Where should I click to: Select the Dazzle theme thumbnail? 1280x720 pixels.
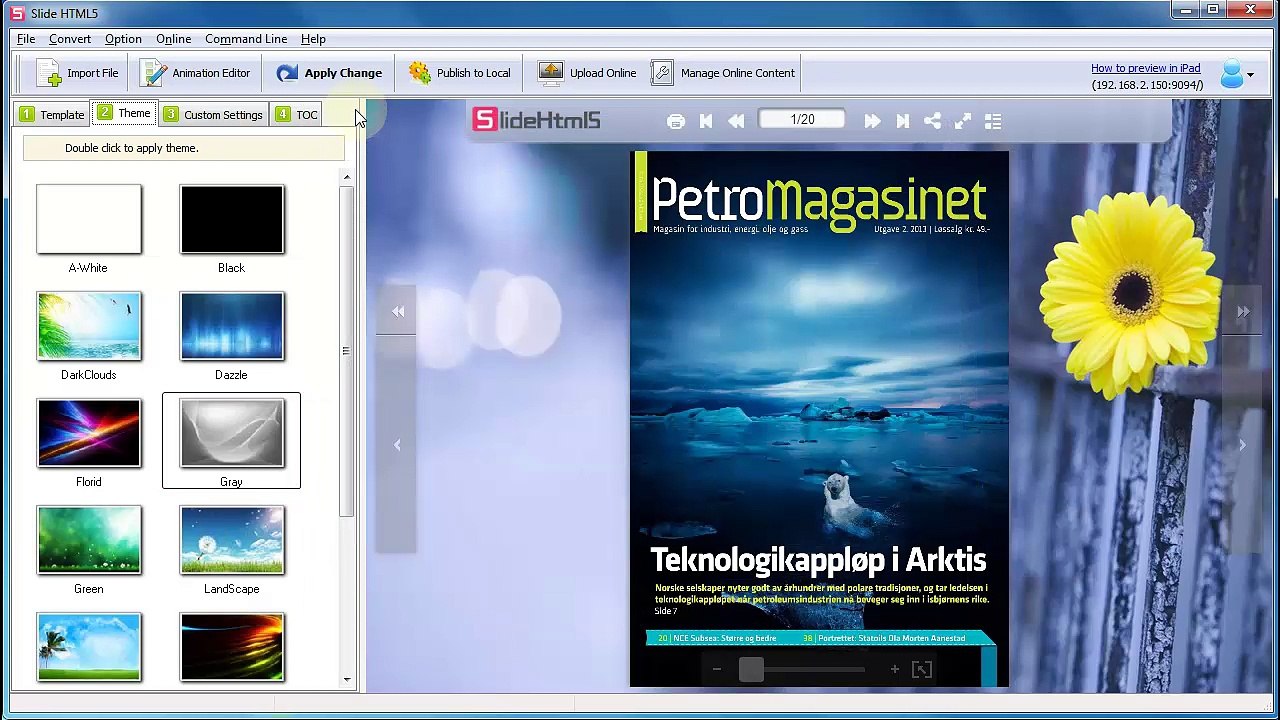pyautogui.click(x=232, y=326)
